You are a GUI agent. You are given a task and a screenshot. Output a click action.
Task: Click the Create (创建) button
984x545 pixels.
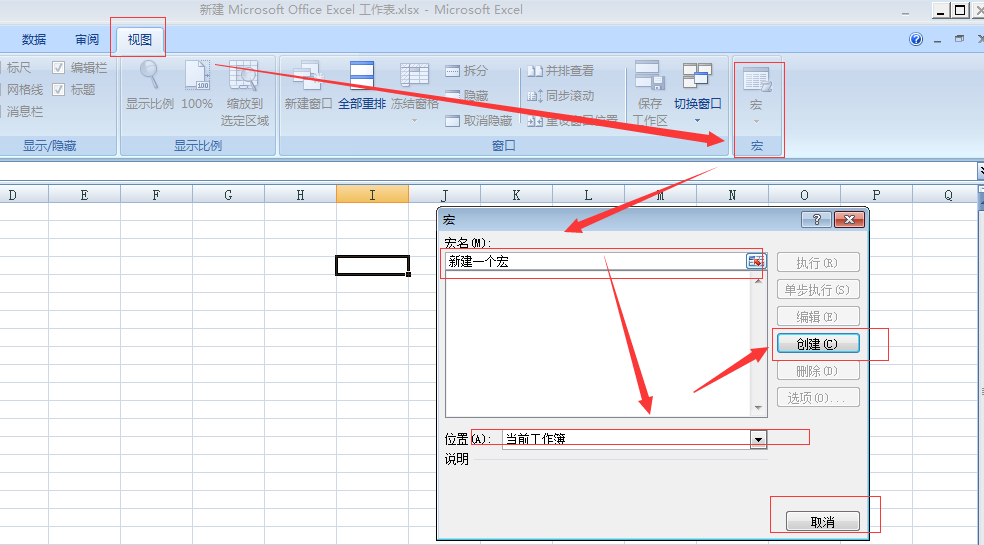818,343
